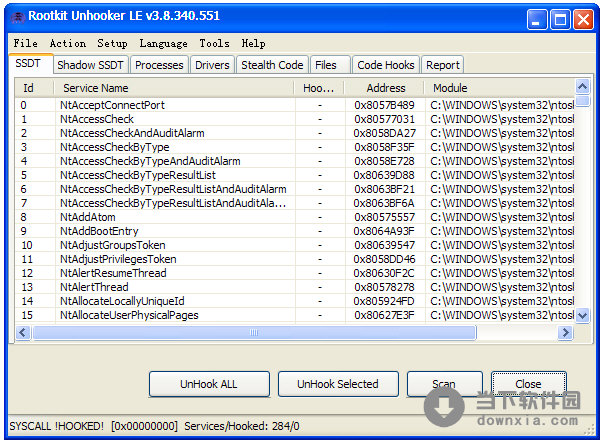Click the UnHook Selected button
Viewport: 605px width, 445px height.
tap(337, 384)
